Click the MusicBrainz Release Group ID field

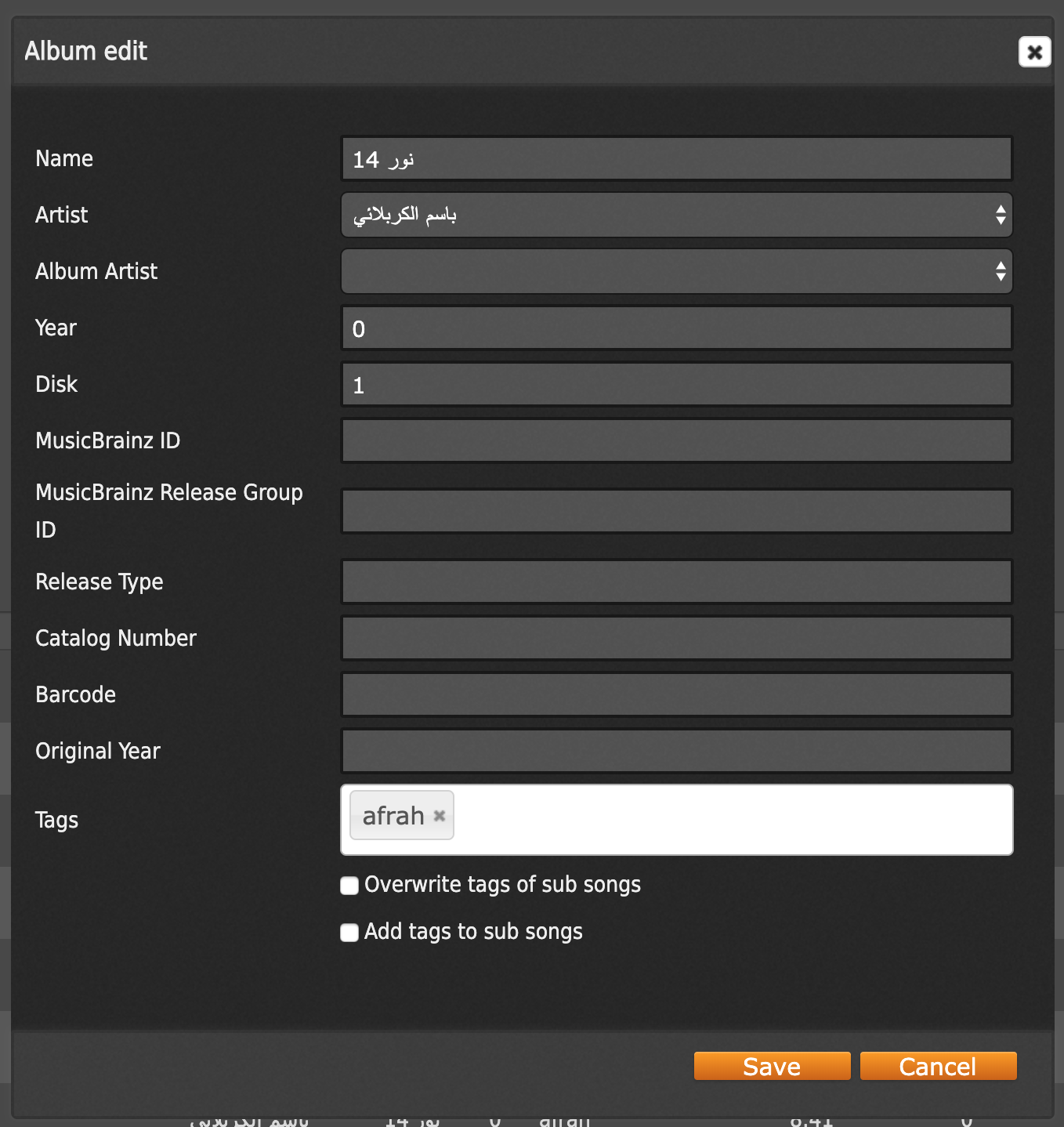[676, 510]
